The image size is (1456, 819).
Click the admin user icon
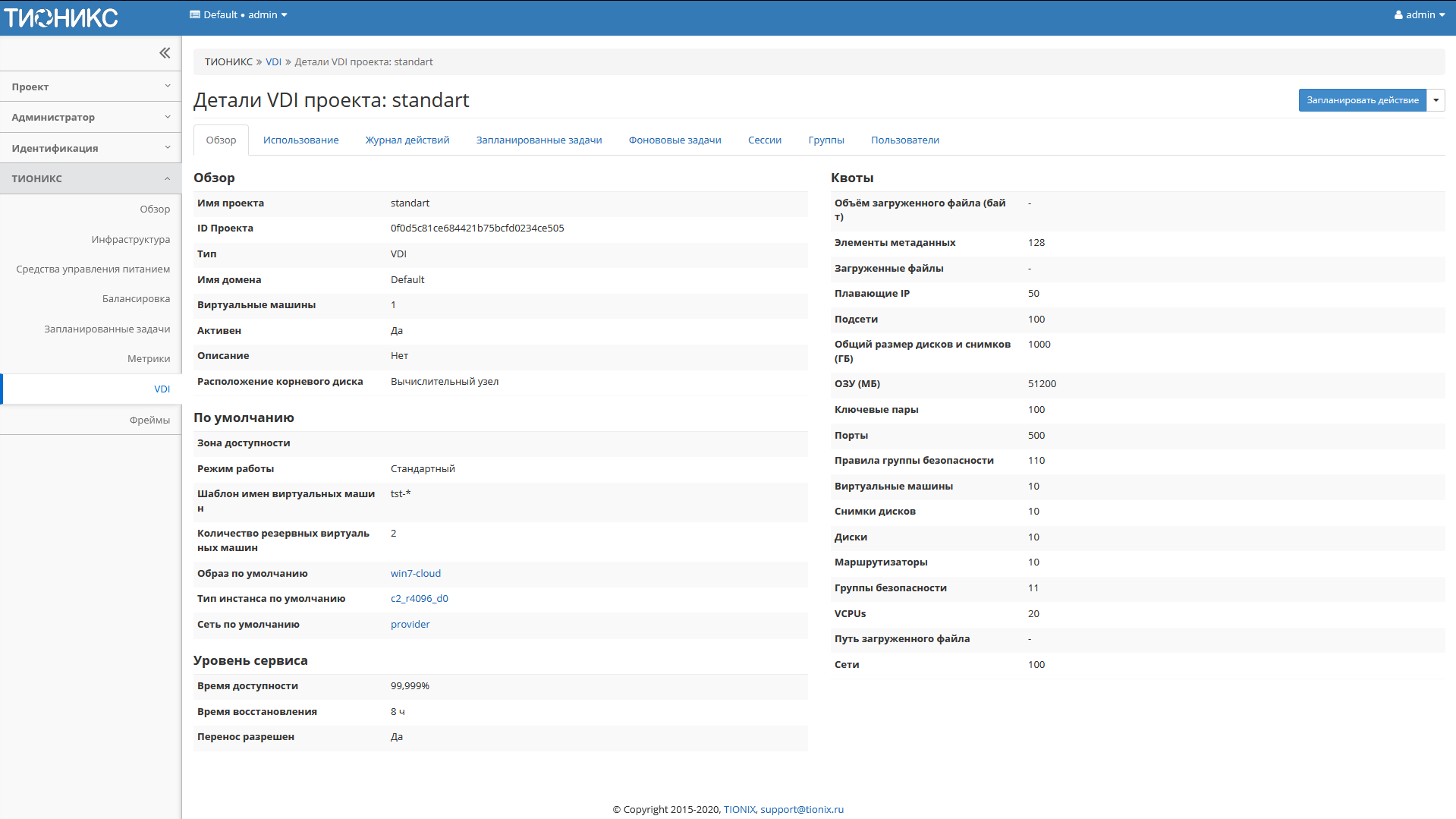(1398, 15)
